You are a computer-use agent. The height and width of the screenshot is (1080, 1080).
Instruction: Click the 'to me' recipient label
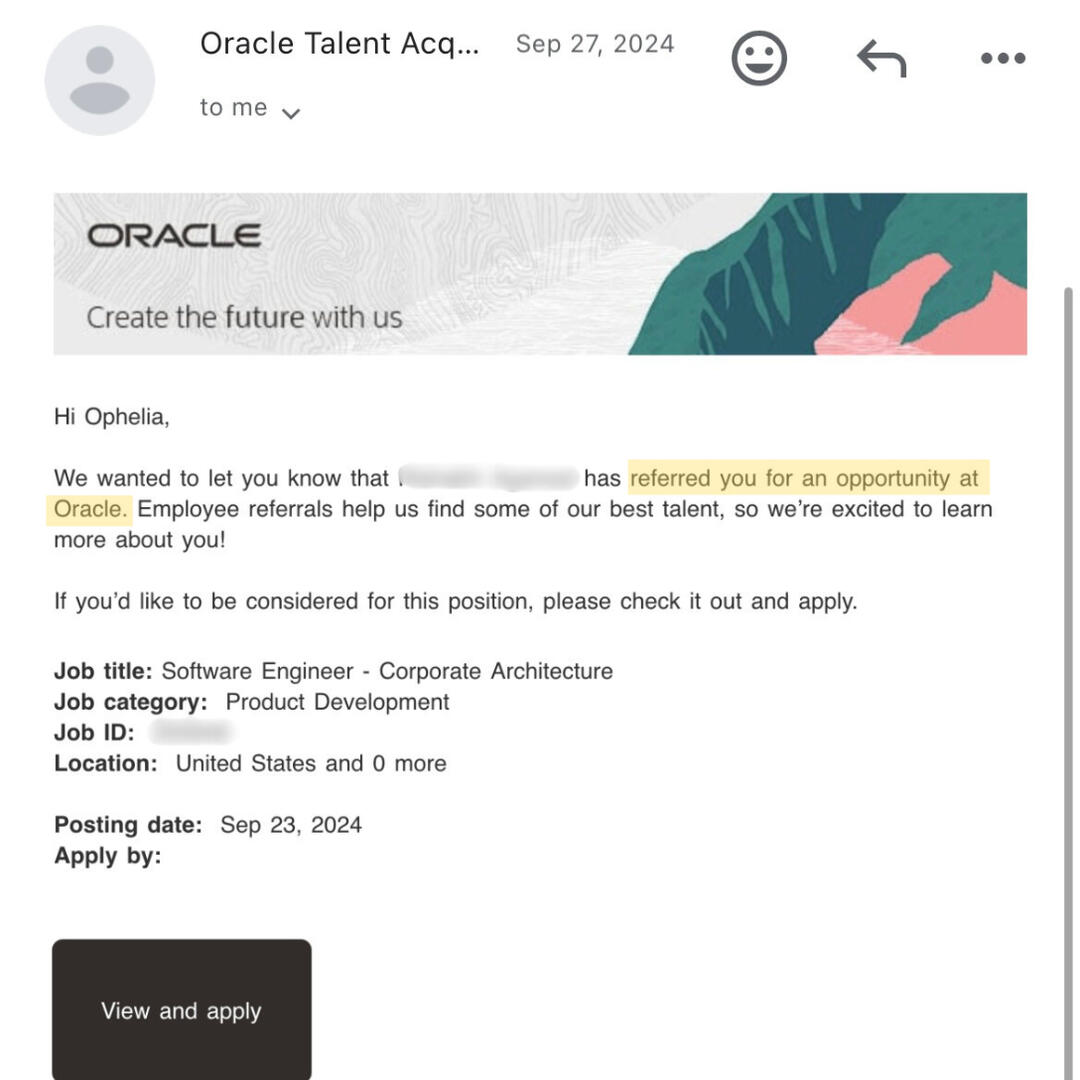(233, 108)
